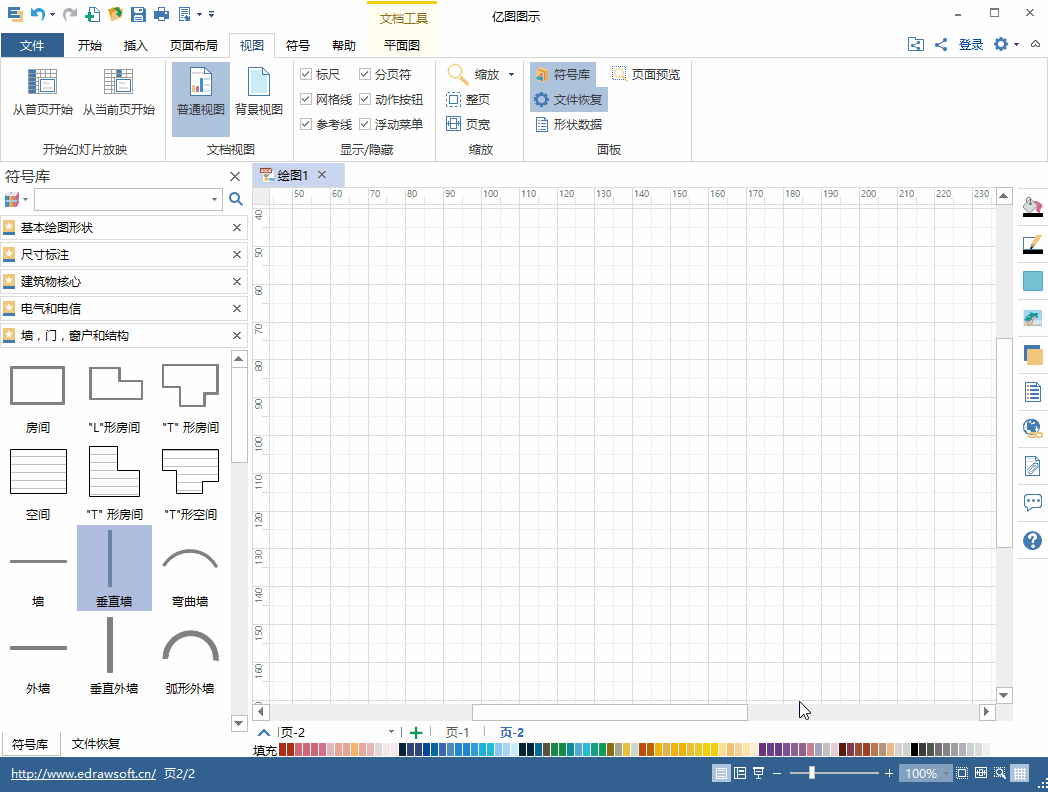Switch to Normal view (普通视图)
1048x792 pixels.
coord(201,99)
